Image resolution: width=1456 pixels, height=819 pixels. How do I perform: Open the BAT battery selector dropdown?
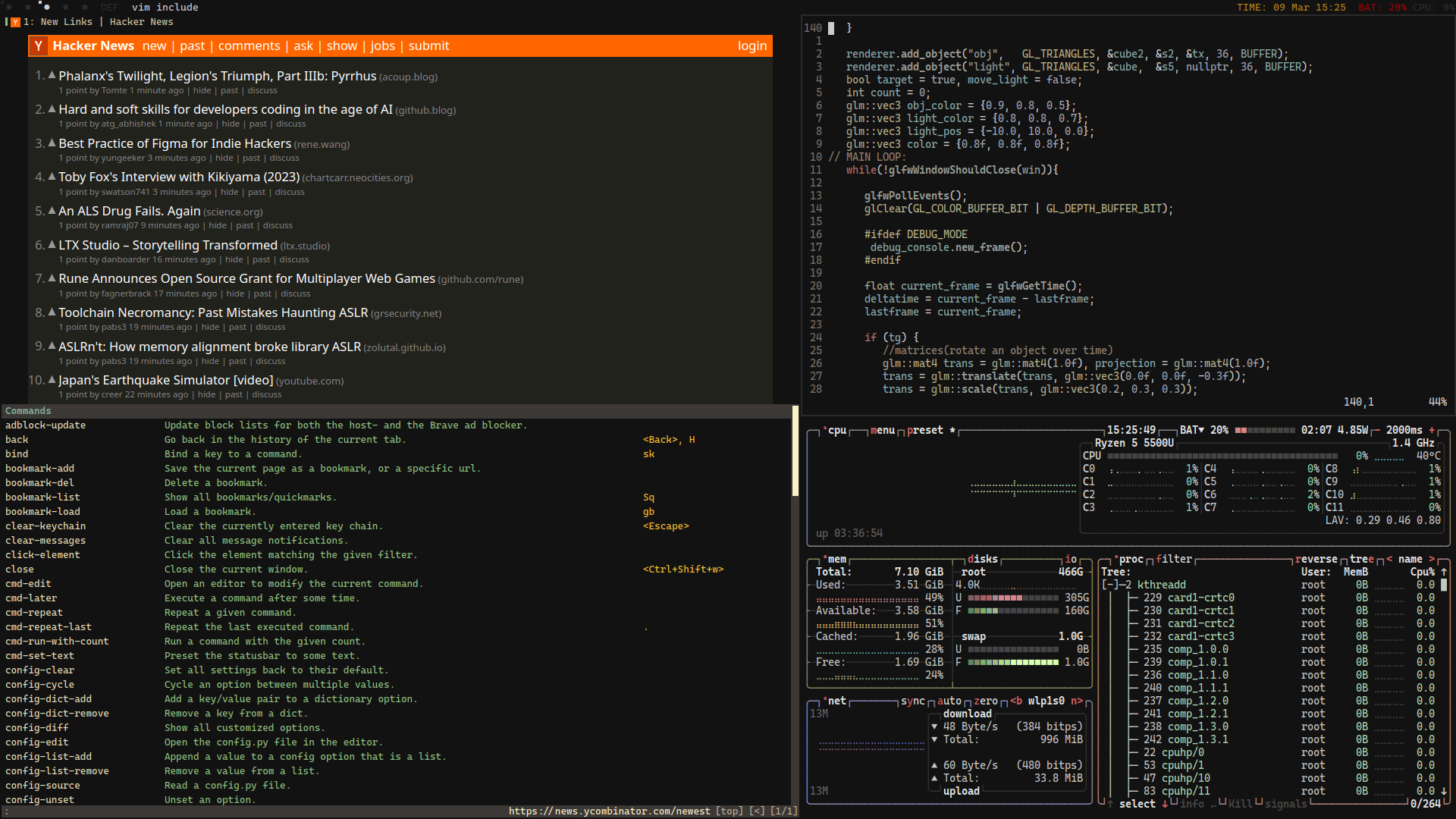coord(1192,430)
